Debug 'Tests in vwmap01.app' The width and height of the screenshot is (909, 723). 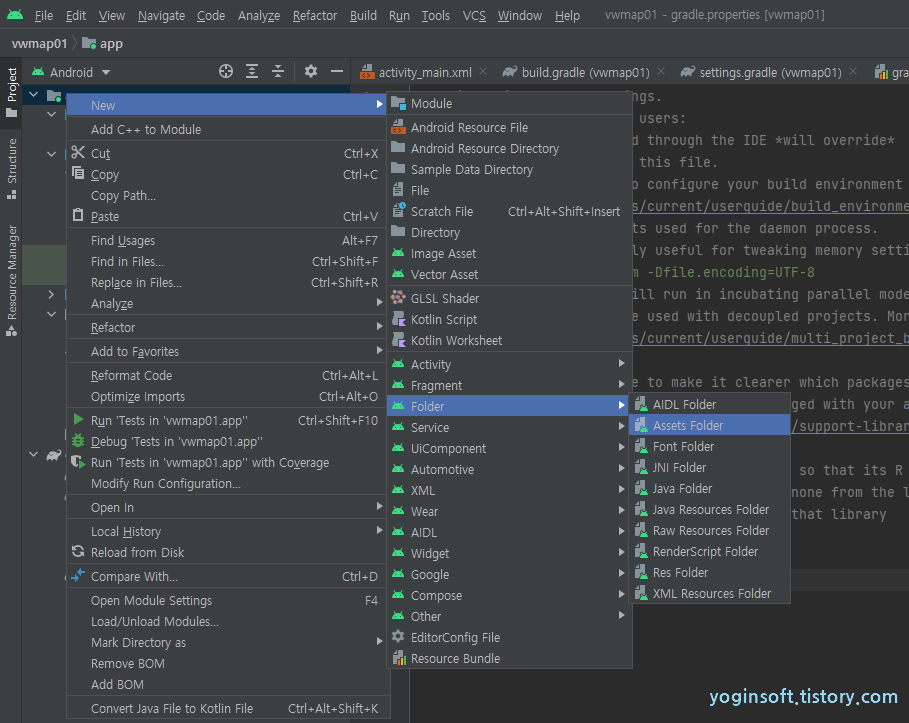pyautogui.click(x=226, y=441)
